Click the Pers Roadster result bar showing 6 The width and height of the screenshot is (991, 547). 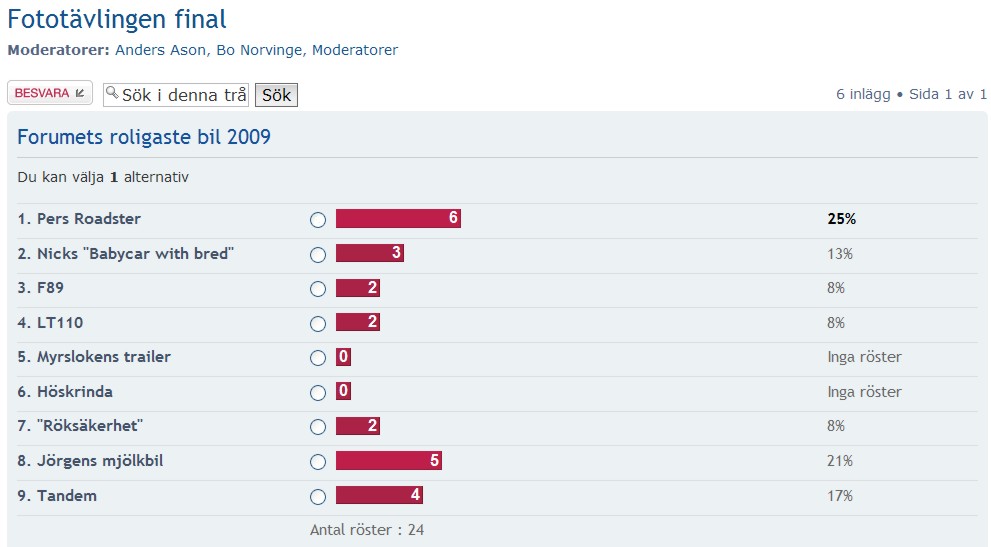(398, 218)
